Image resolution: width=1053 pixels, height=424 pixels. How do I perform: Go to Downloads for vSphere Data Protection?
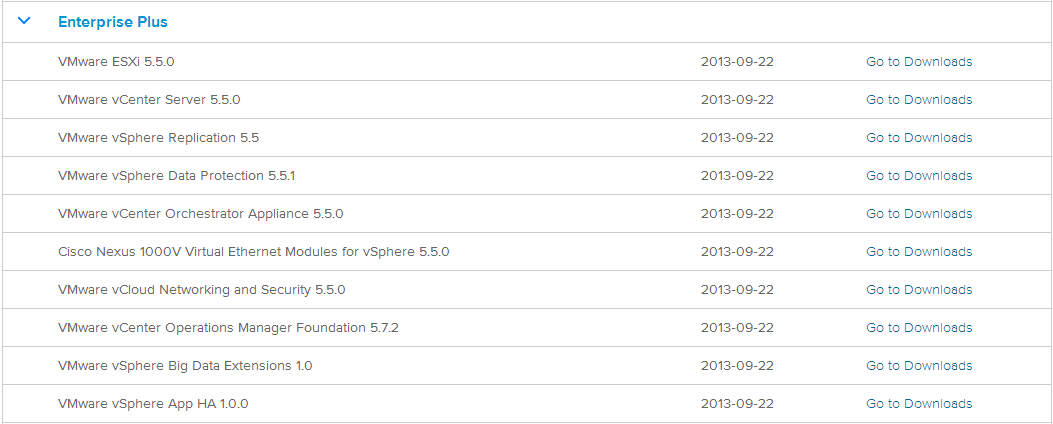918,176
